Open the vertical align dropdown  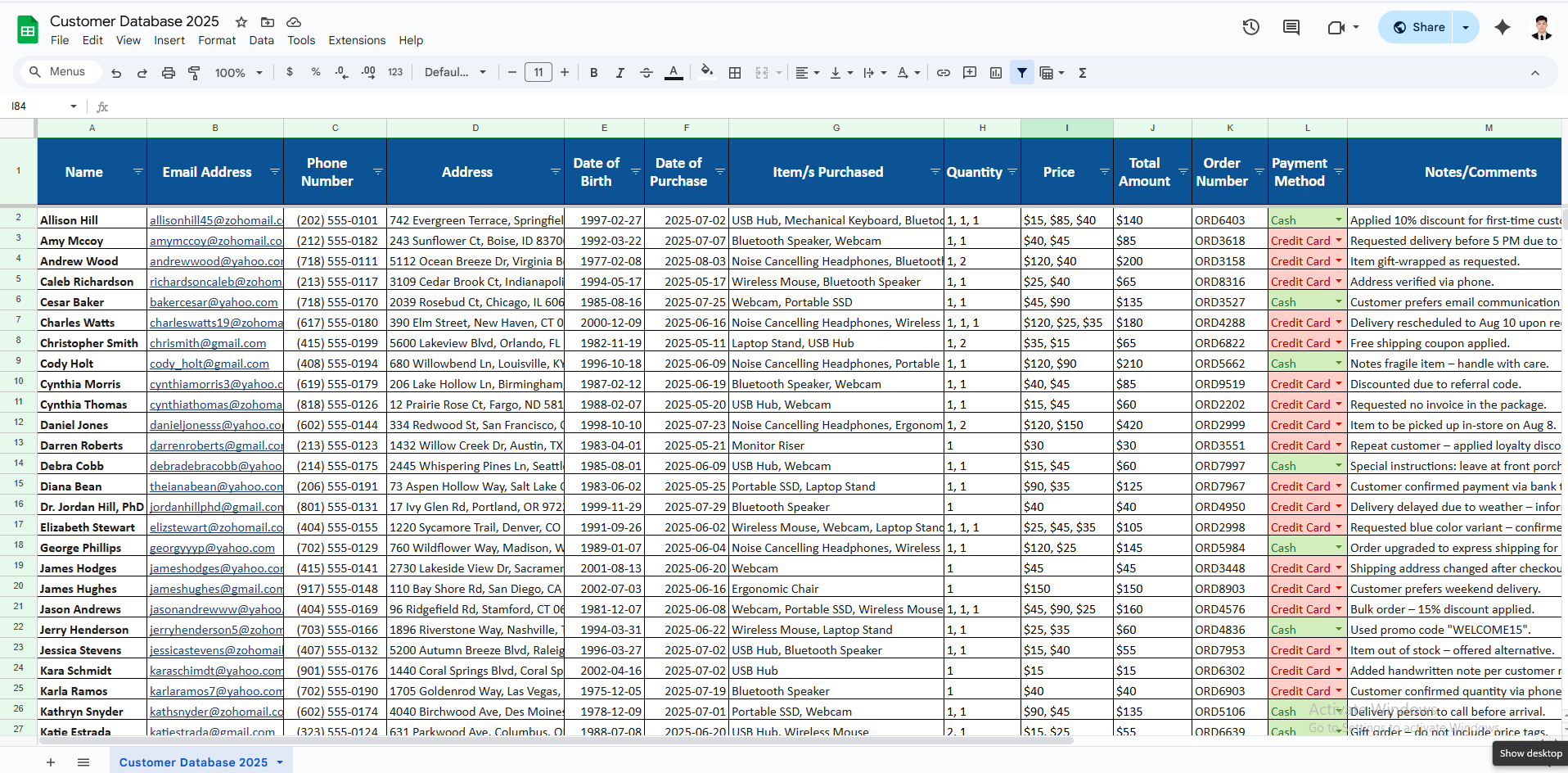[840, 72]
